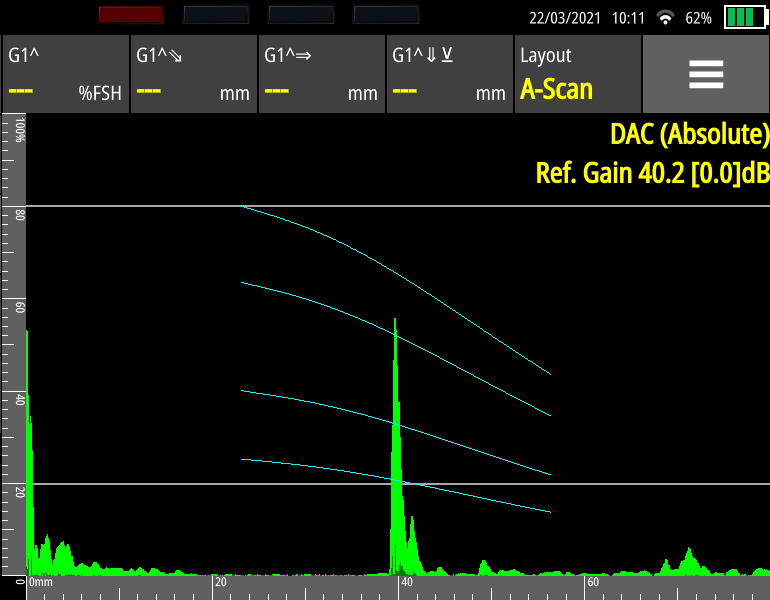Tap the date 22/03/2021
Image resolution: width=770 pixels, height=600 pixels.
564,19
